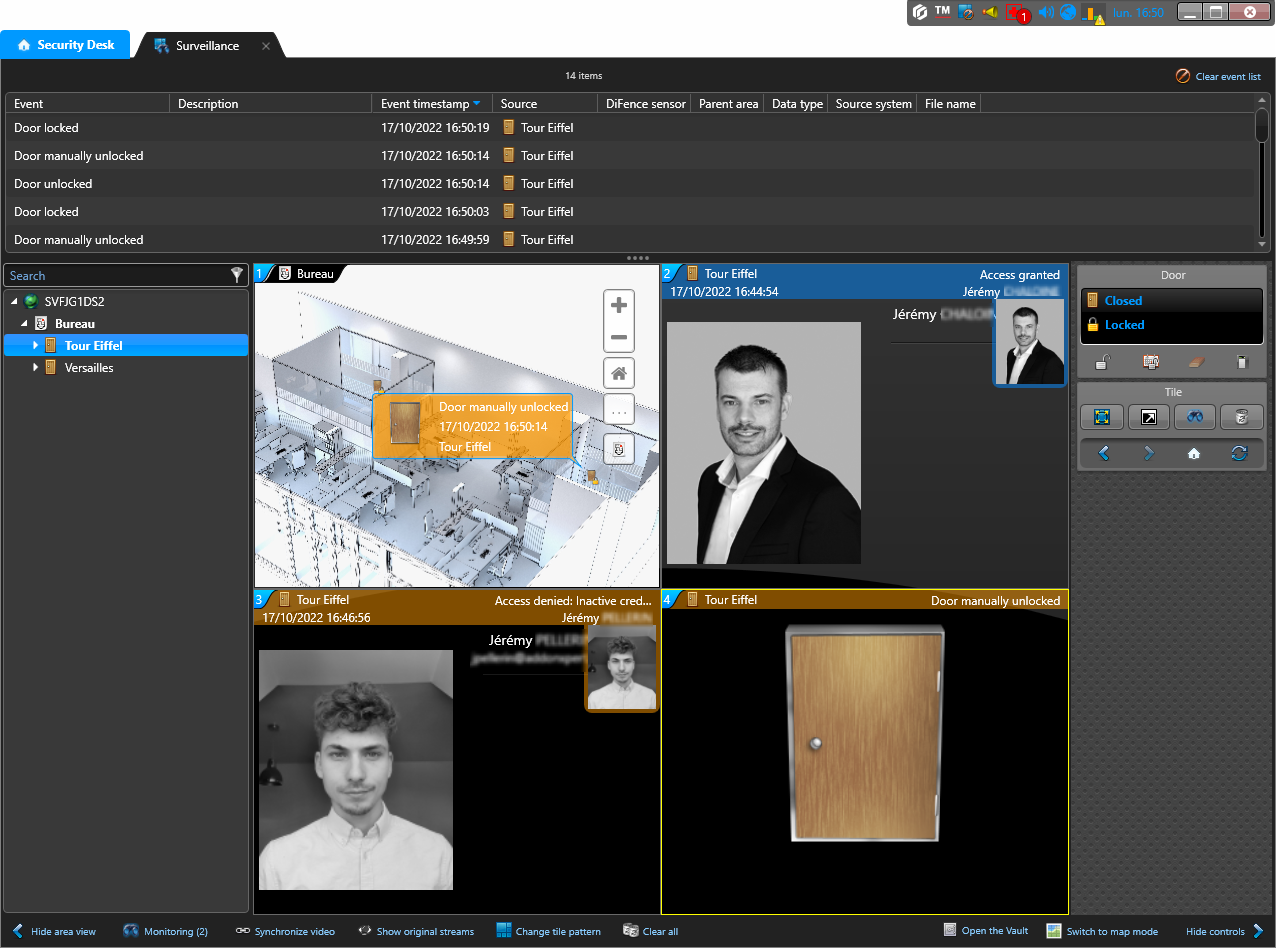Clear the tile using the trash can icon
1276x948 pixels.
1241,417
